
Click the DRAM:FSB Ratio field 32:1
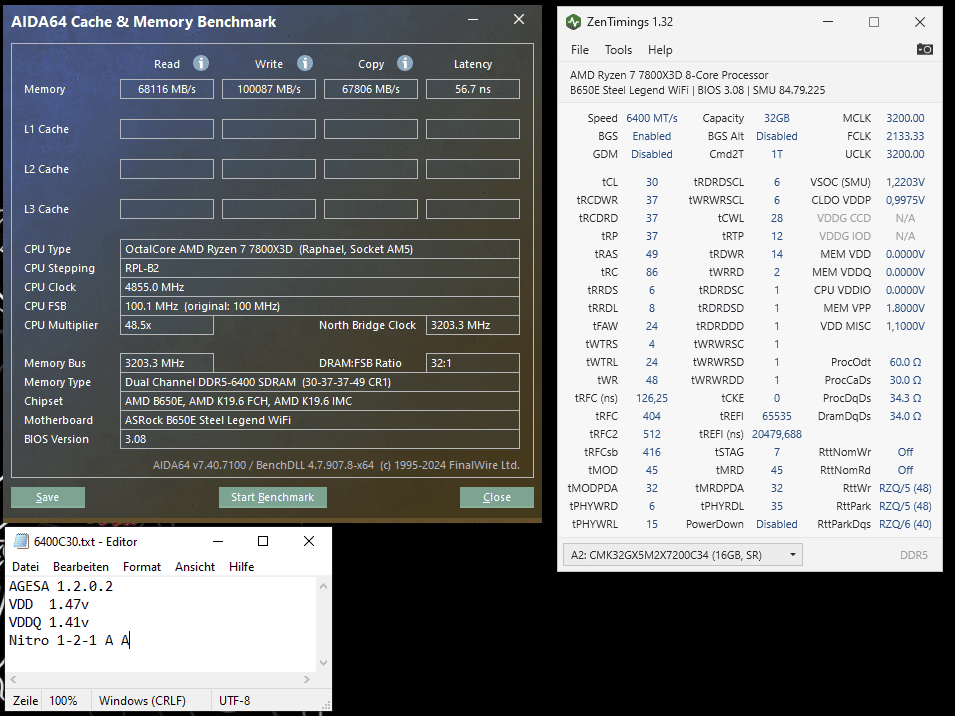(473, 363)
